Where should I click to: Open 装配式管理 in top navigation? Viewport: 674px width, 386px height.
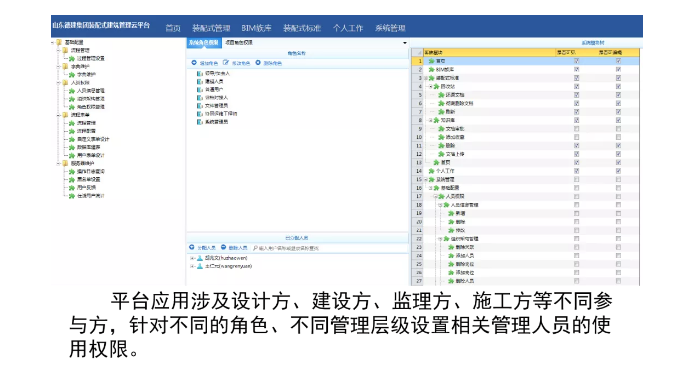[211, 28]
